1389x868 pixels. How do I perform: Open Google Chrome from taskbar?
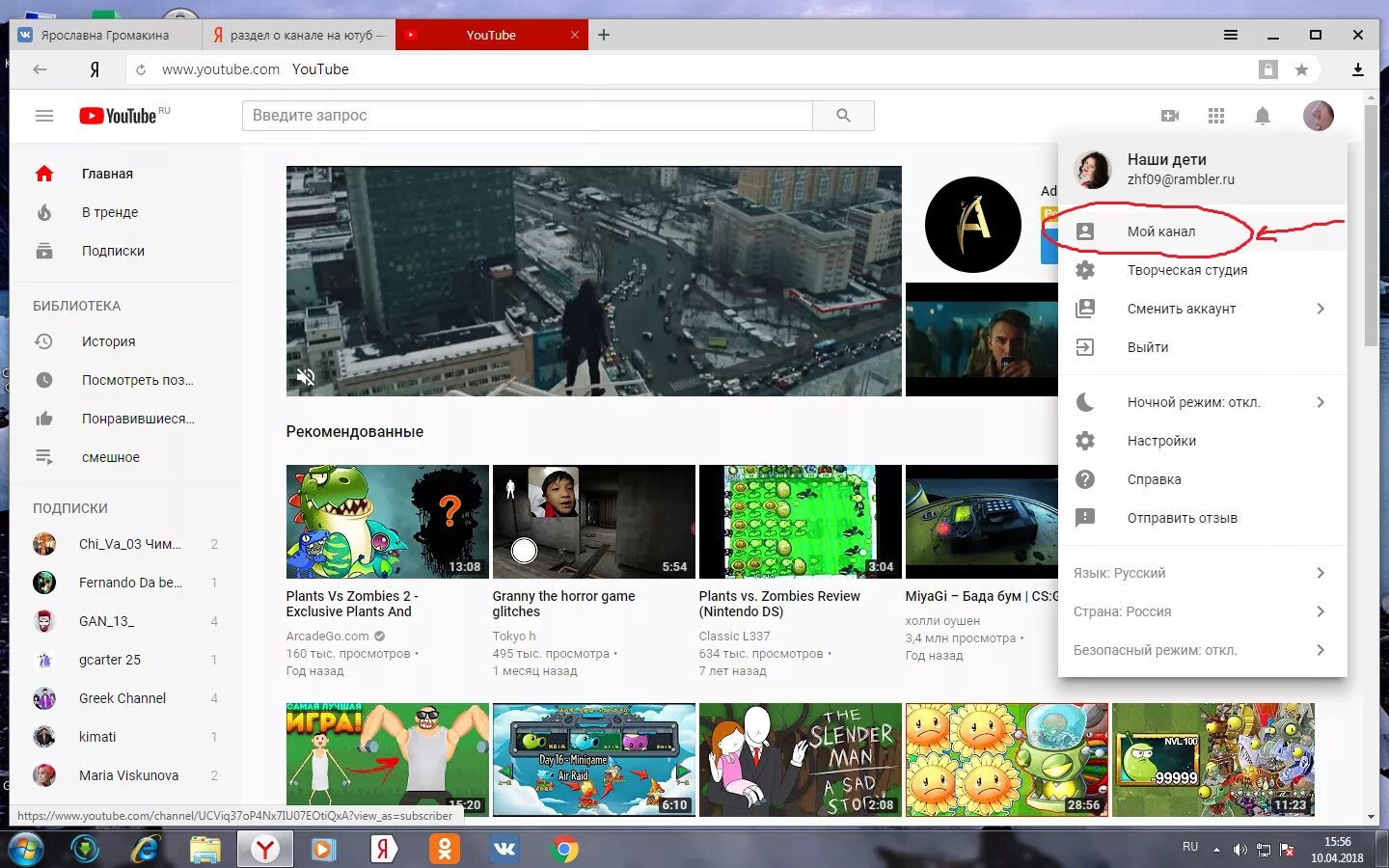pyautogui.click(x=565, y=850)
